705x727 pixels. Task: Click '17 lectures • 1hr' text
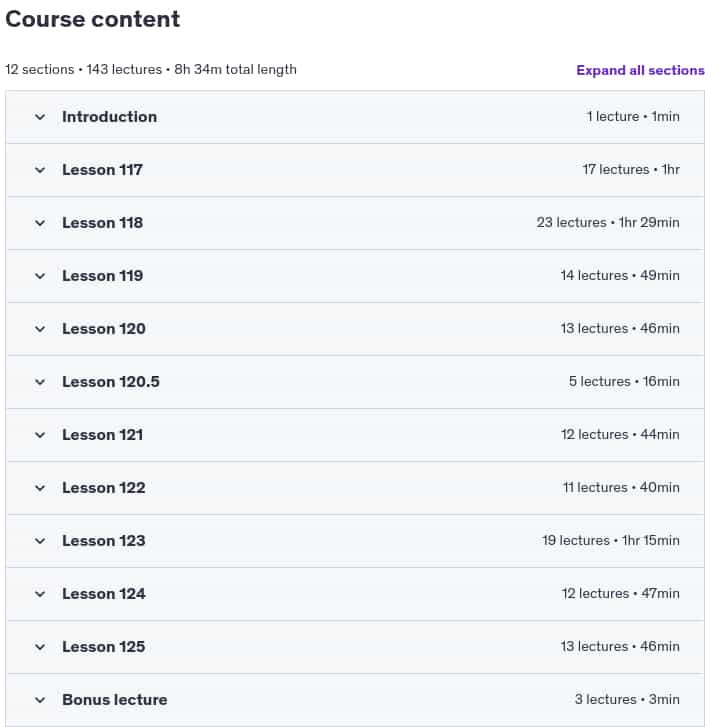click(631, 170)
